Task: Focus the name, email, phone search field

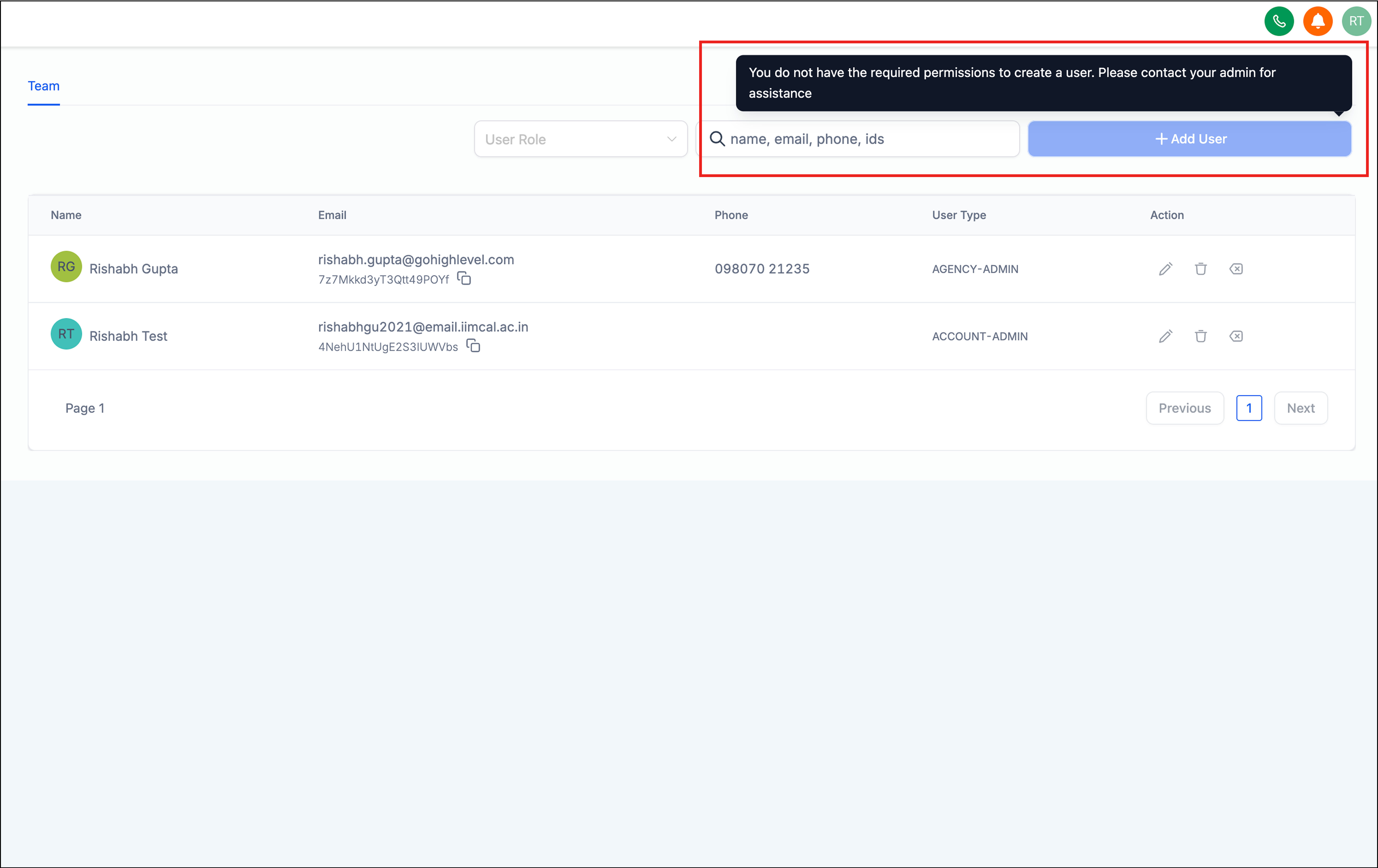Action: click(x=870, y=139)
